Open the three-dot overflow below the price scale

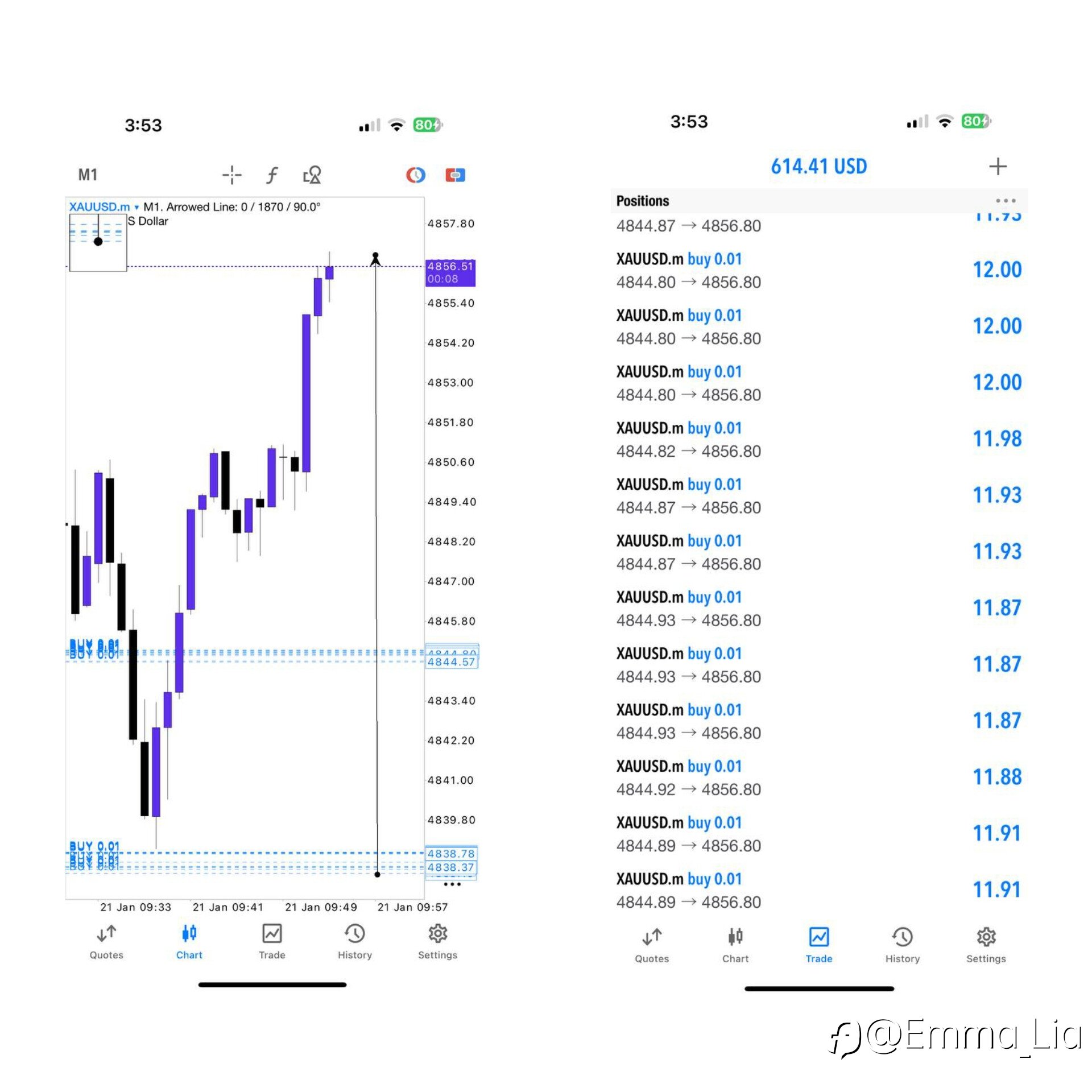coord(452,884)
